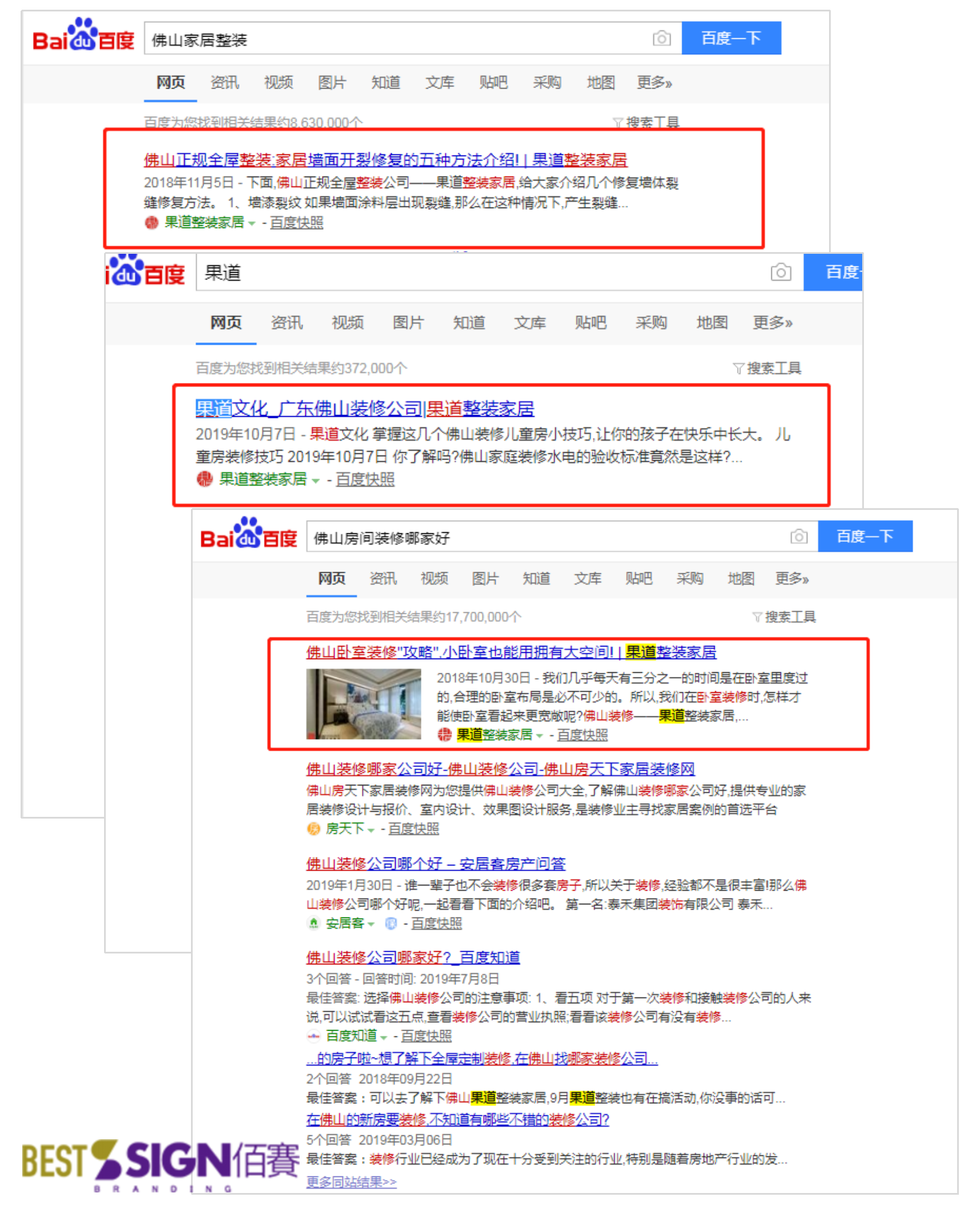This screenshot has height=1213, width=980.
Task: Open the 在佛山的新房要装修 question link
Action: (x=457, y=1119)
